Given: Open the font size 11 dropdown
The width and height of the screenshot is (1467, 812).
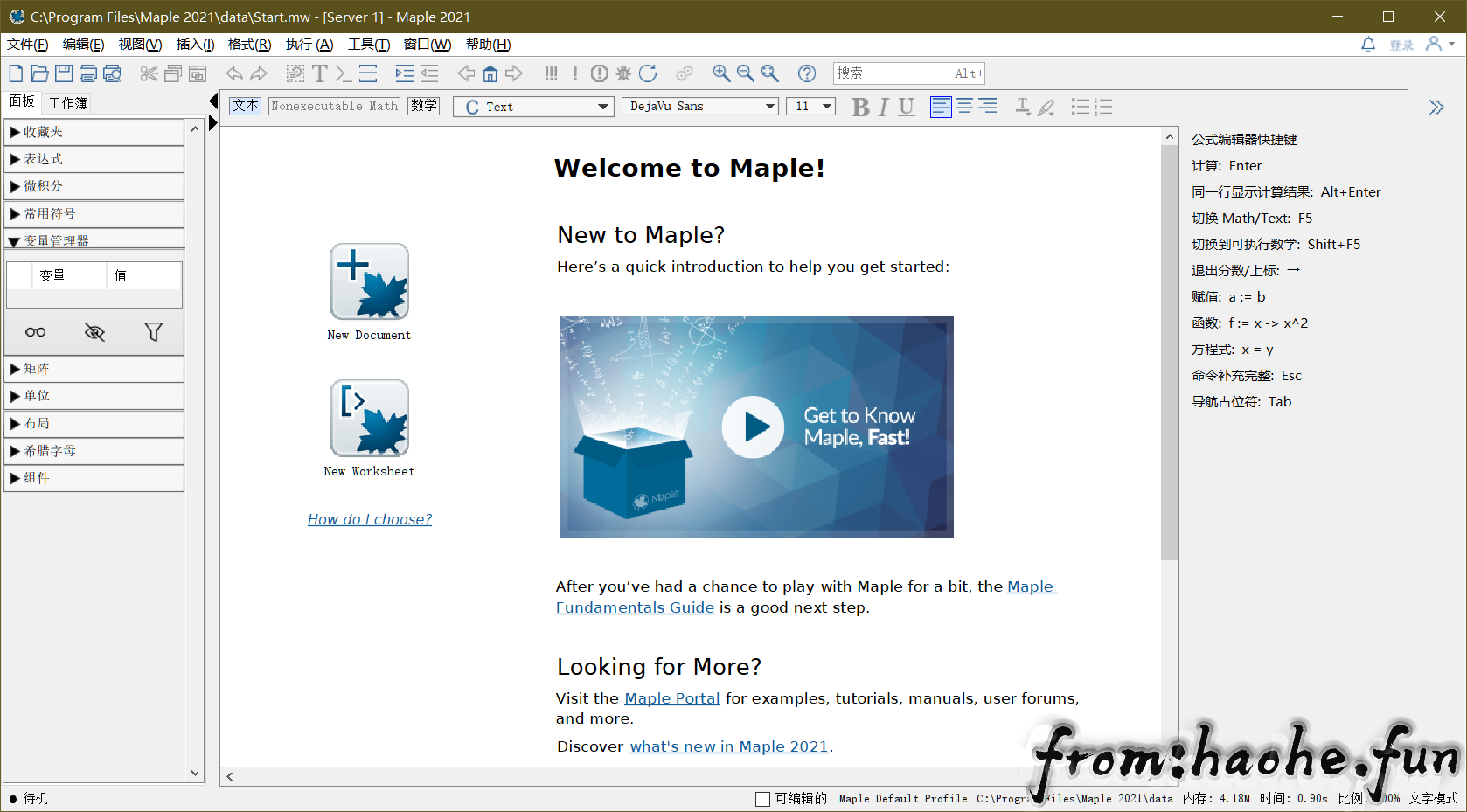Looking at the screenshot, I should 810,107.
